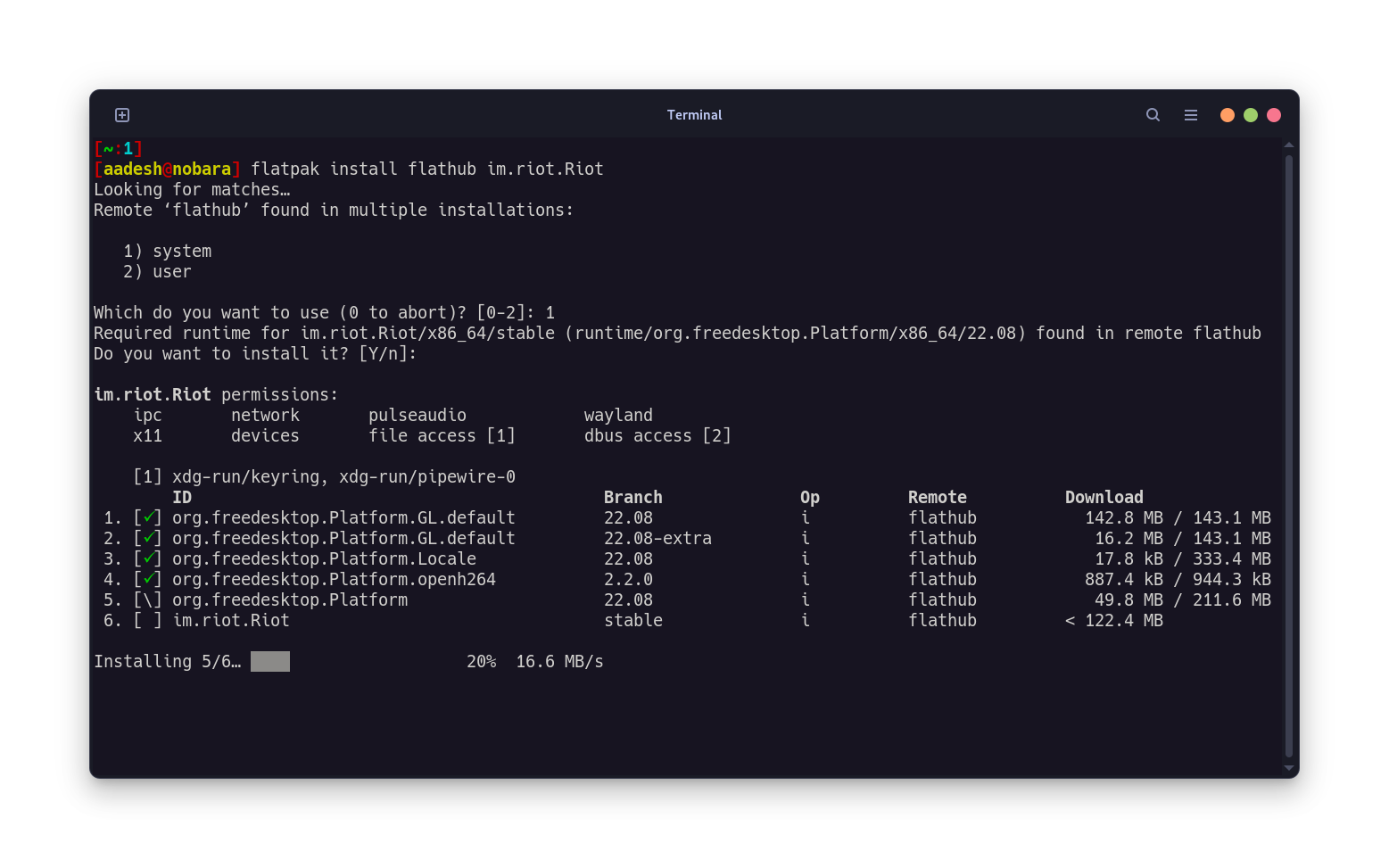Click the scrollbar down arrow
Image resolution: width=1389 pixels, height=868 pixels.
[1288, 767]
